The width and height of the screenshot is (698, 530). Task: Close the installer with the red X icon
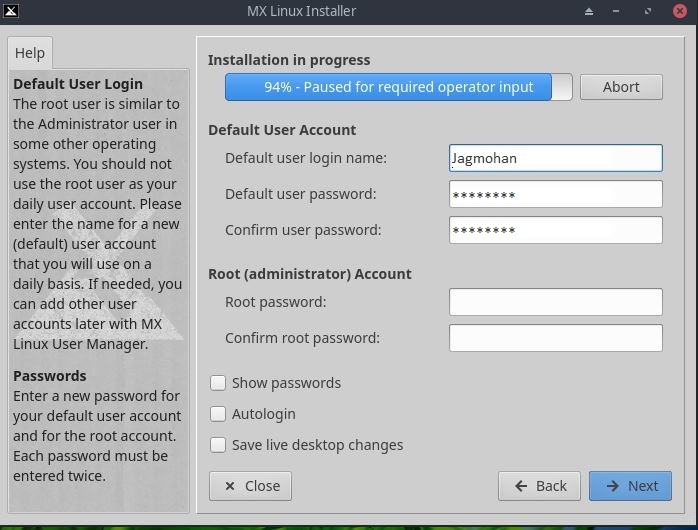tap(680, 11)
